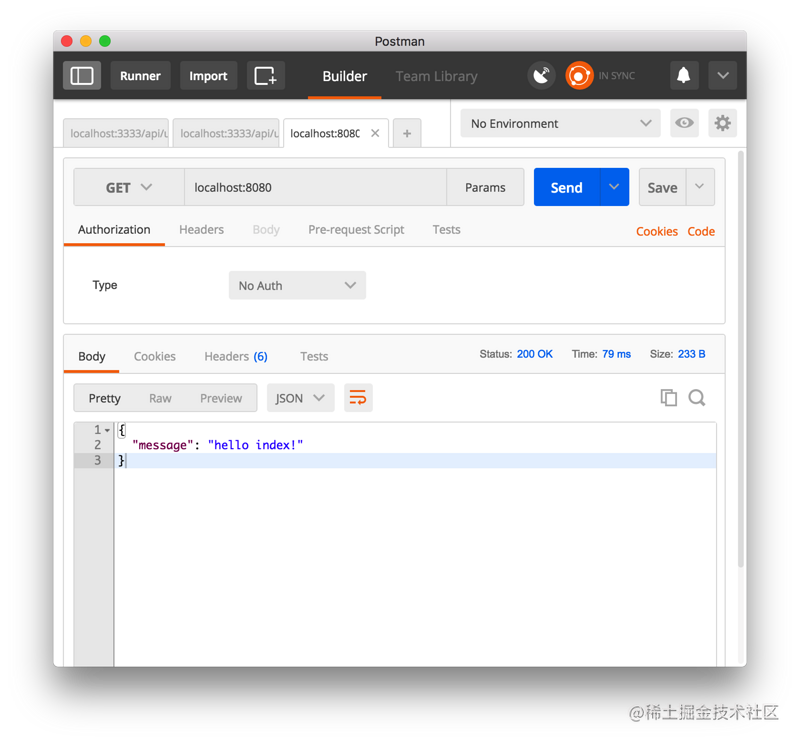Collapse the JSON object at line 1
This screenshot has width=800, height=743.
[107, 430]
